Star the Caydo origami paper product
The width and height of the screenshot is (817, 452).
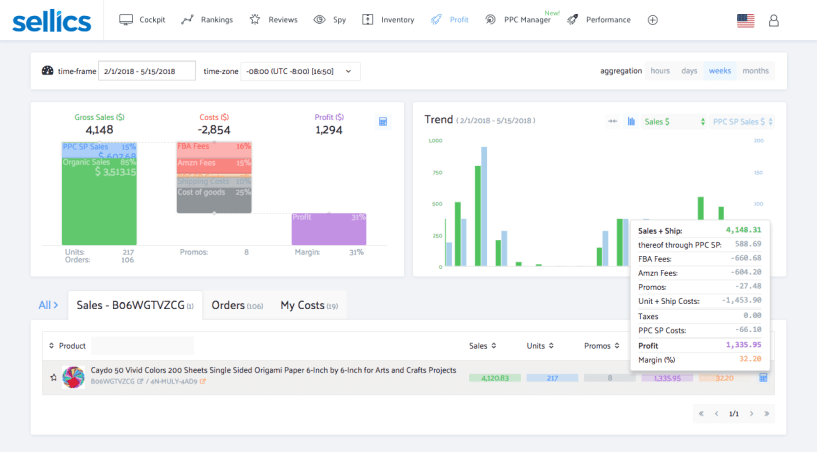pyautogui.click(x=53, y=377)
